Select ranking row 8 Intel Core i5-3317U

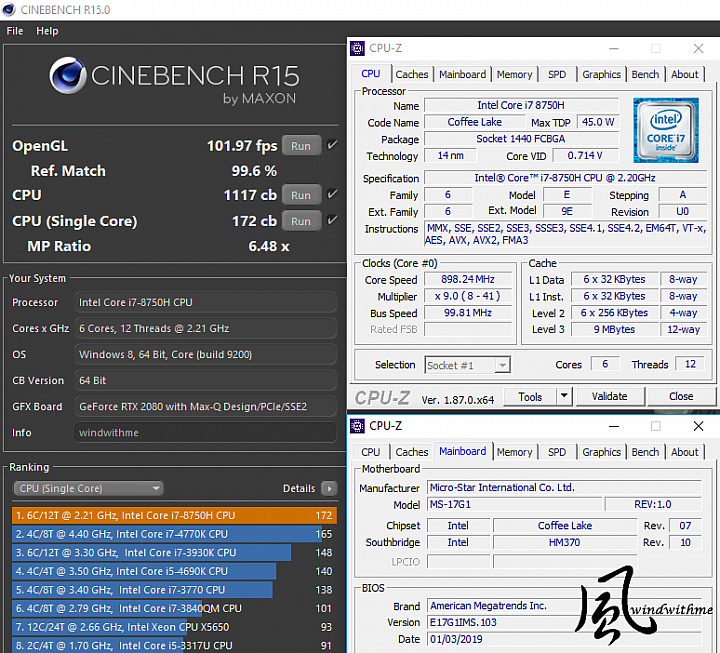point(174,645)
